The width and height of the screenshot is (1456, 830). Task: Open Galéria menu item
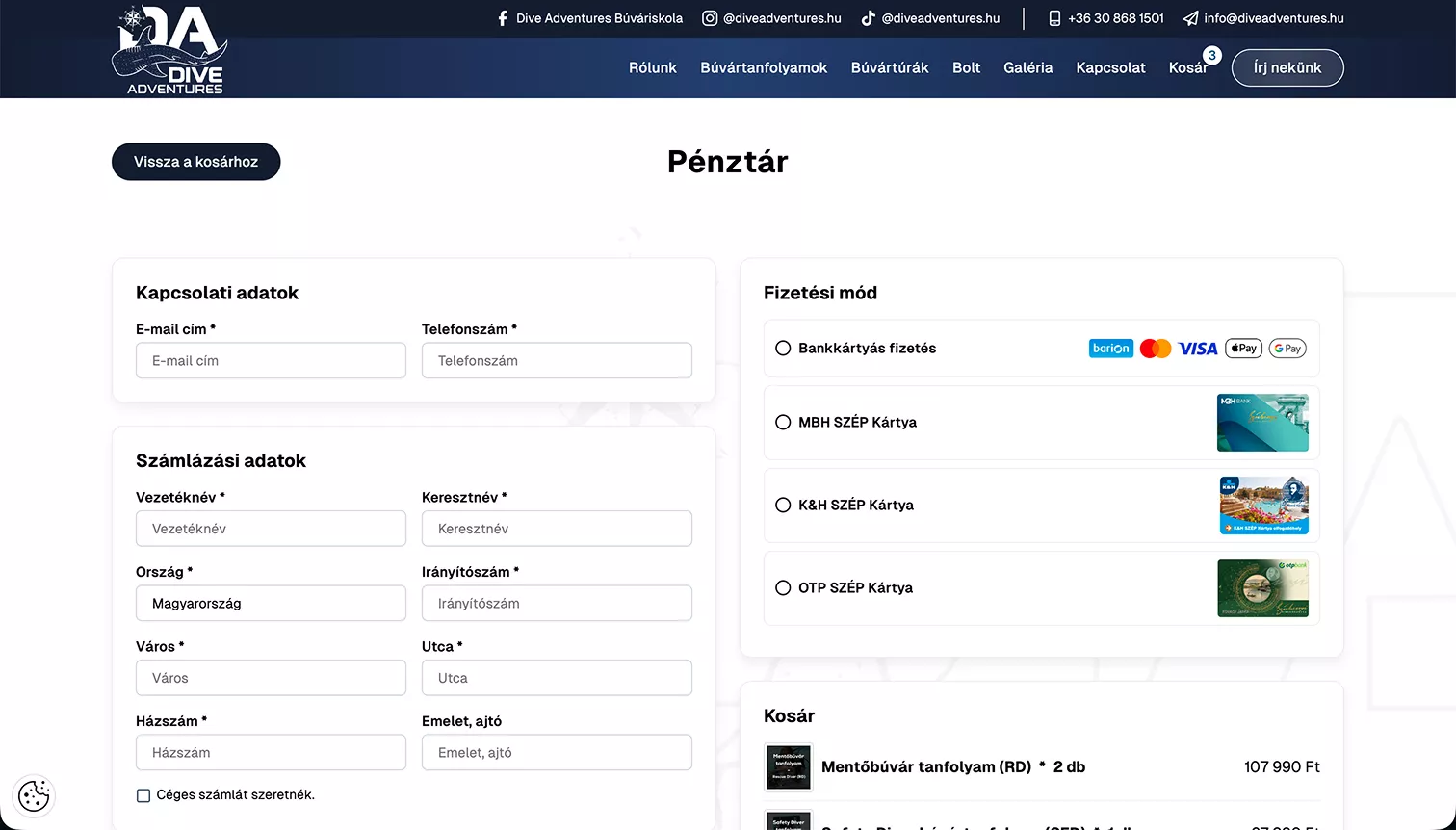1027,67
